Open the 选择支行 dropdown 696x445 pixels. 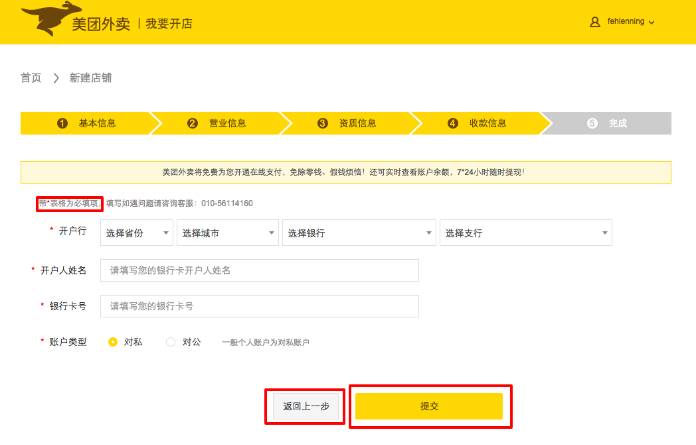tap(526, 233)
